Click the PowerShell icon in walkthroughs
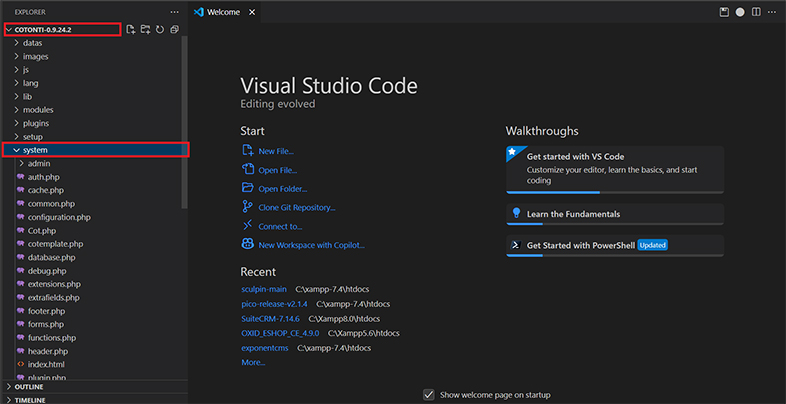 click(x=515, y=245)
